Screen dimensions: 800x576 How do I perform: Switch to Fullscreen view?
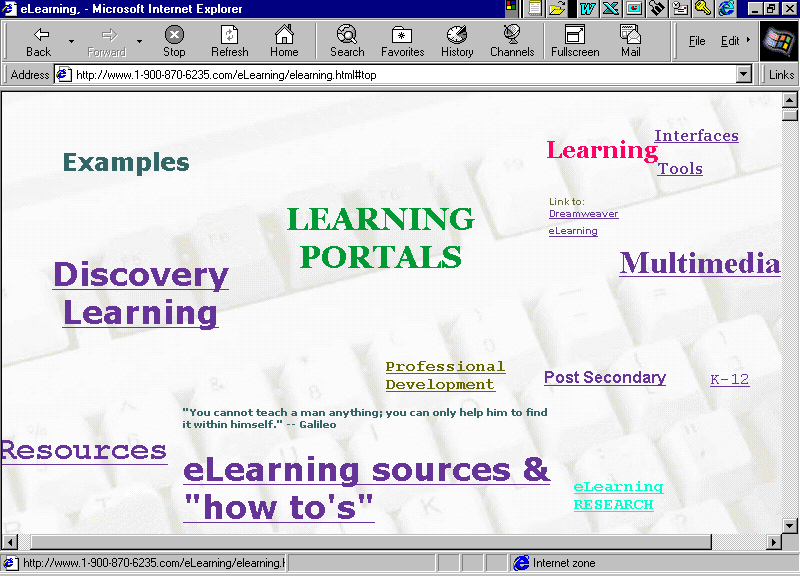point(575,42)
